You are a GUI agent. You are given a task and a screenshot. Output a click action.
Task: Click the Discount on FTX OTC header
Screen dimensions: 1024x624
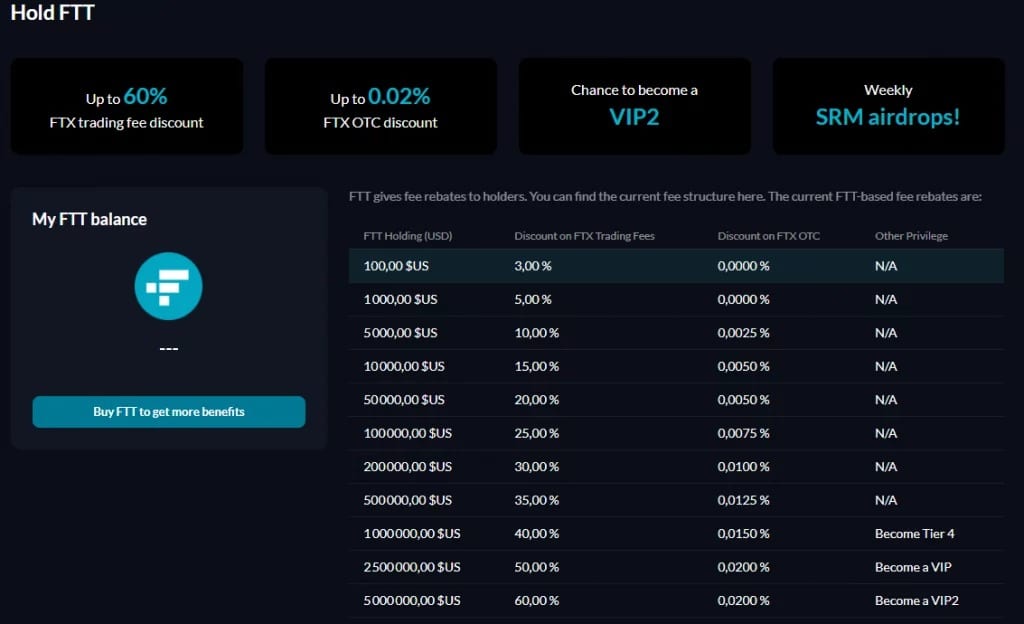pyautogui.click(x=768, y=236)
